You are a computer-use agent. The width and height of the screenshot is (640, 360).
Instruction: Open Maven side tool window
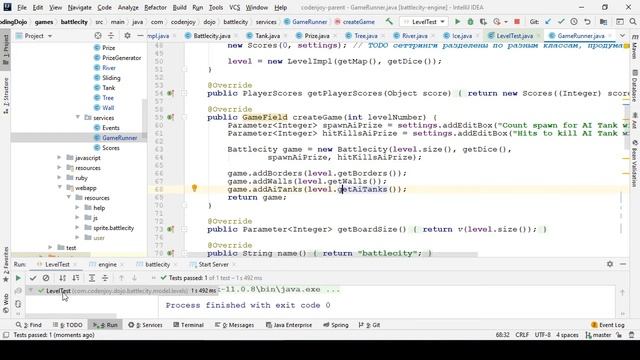(635, 47)
